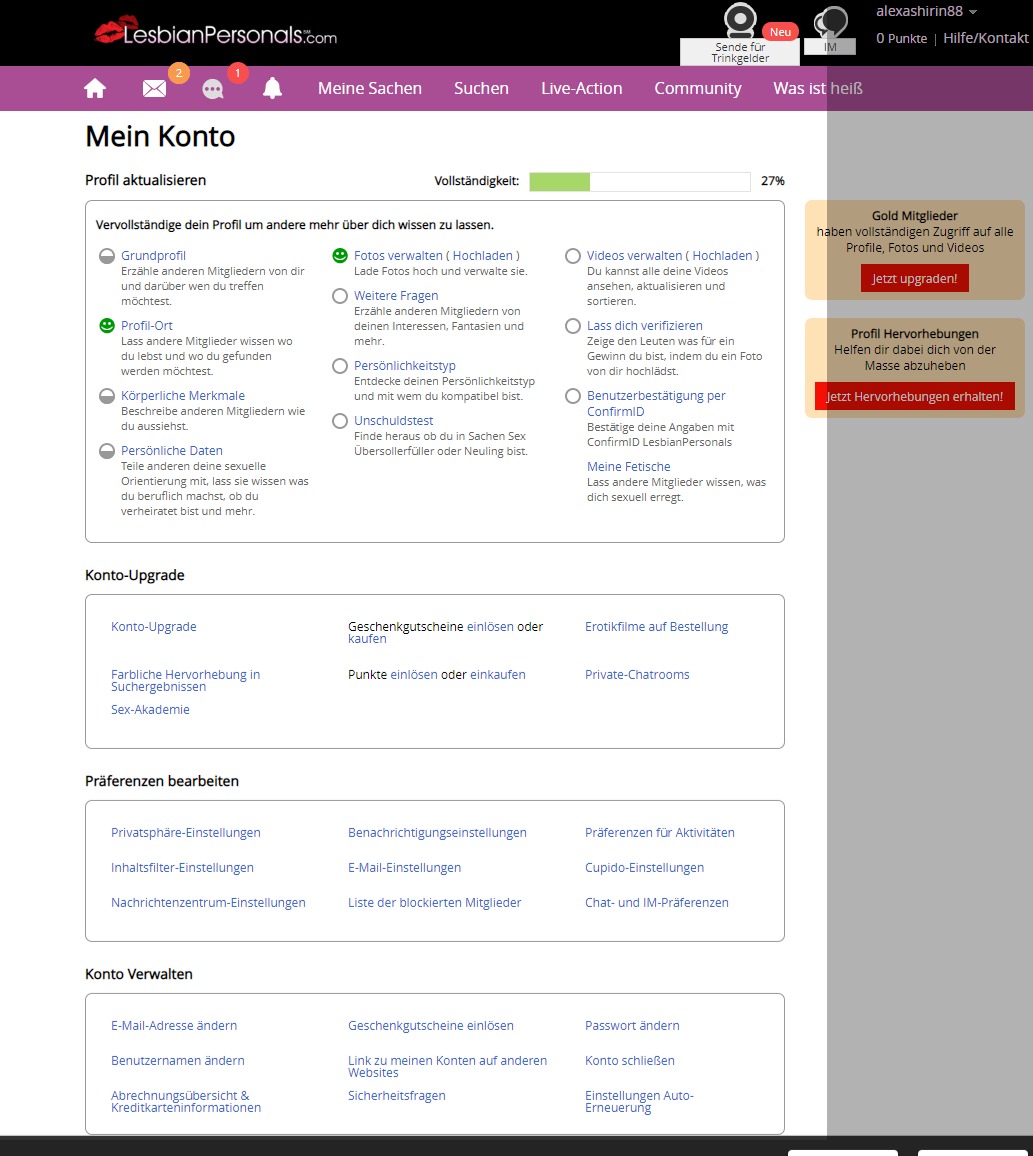This screenshot has width=1033, height=1156.
Task: Open the Profil-Ort link
Action: 147,325
